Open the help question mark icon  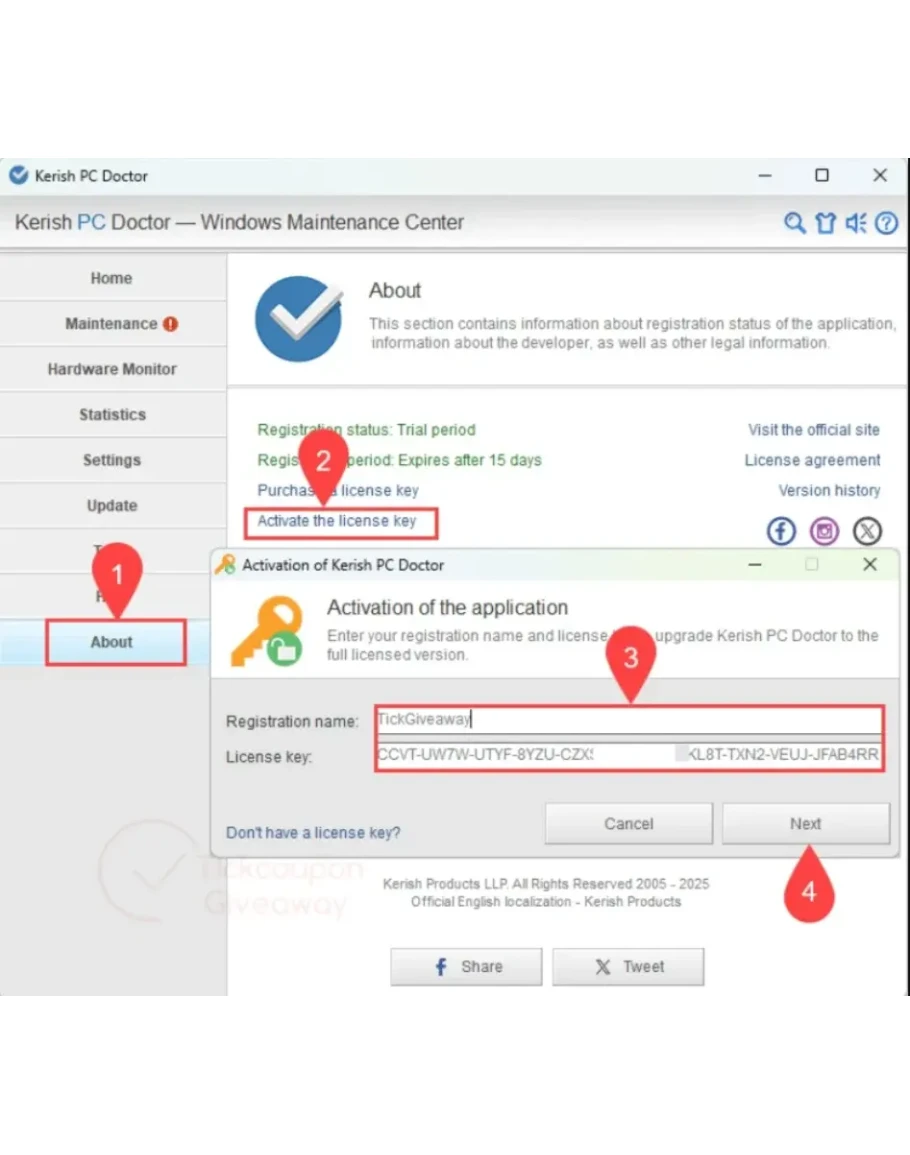tap(886, 223)
